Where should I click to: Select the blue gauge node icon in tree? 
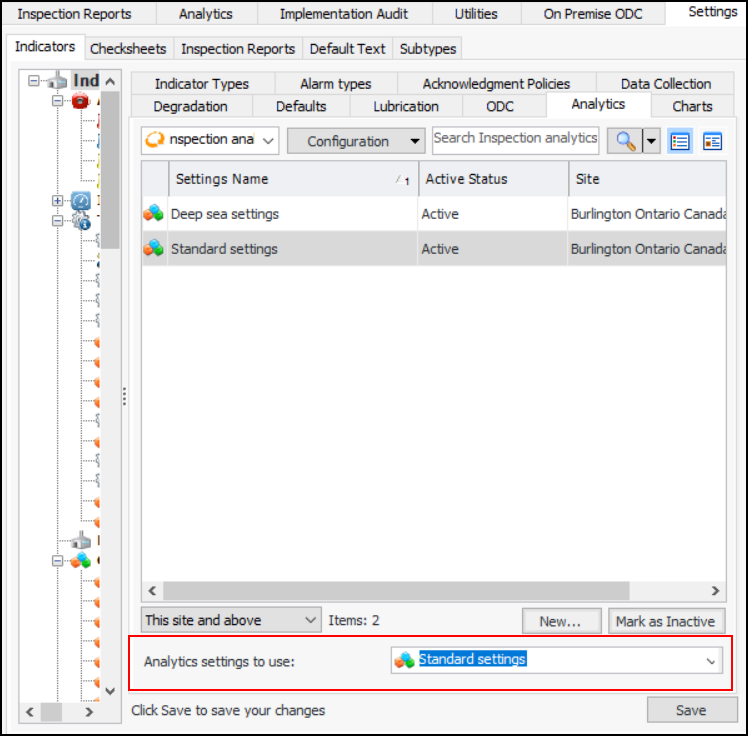tap(81, 200)
